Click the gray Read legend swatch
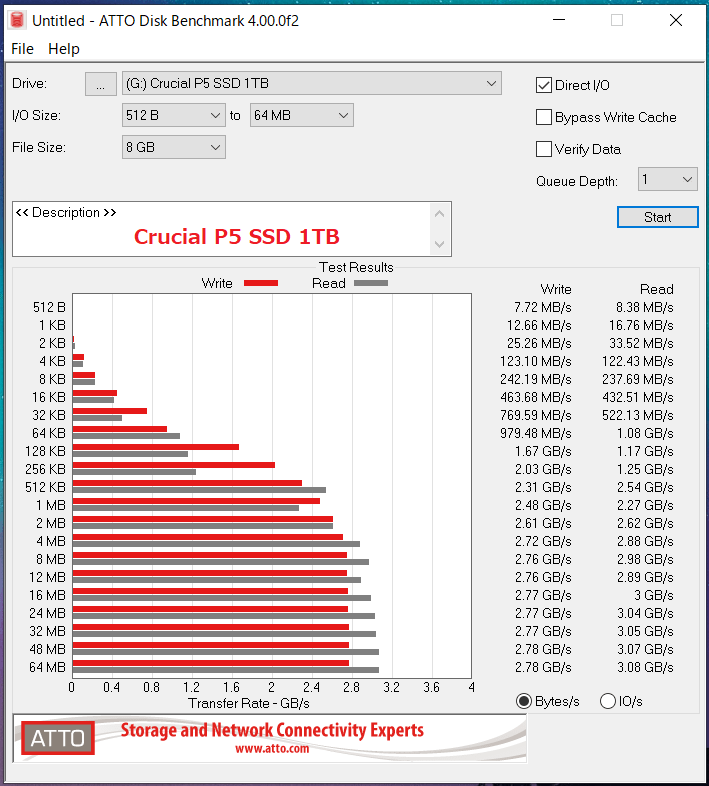Screen dimensions: 709x786 coord(371,283)
